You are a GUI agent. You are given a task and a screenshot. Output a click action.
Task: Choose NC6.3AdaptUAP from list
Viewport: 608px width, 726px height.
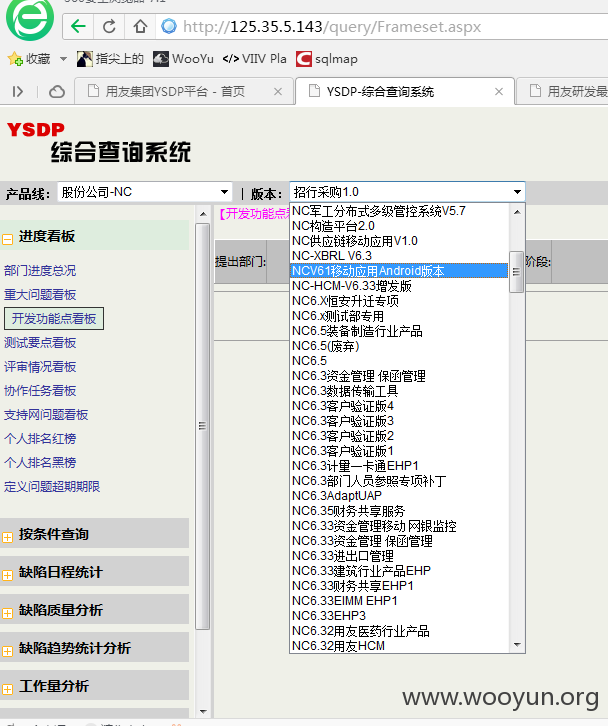click(399, 496)
